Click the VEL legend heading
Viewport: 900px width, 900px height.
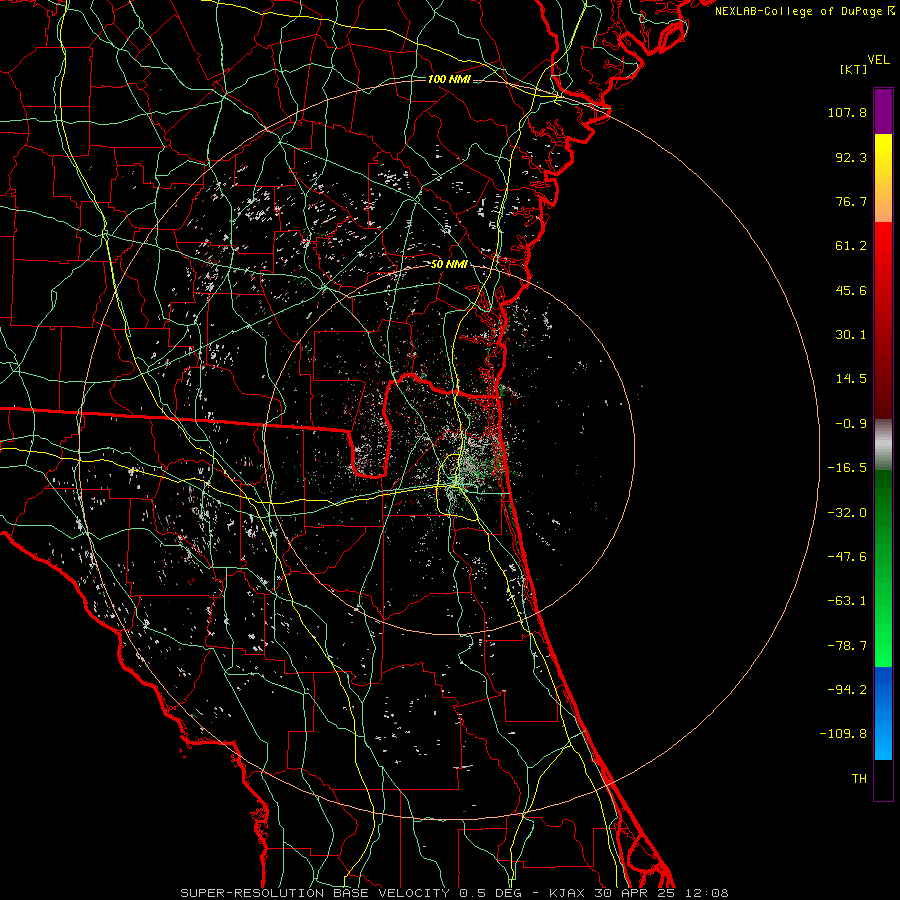879,60
